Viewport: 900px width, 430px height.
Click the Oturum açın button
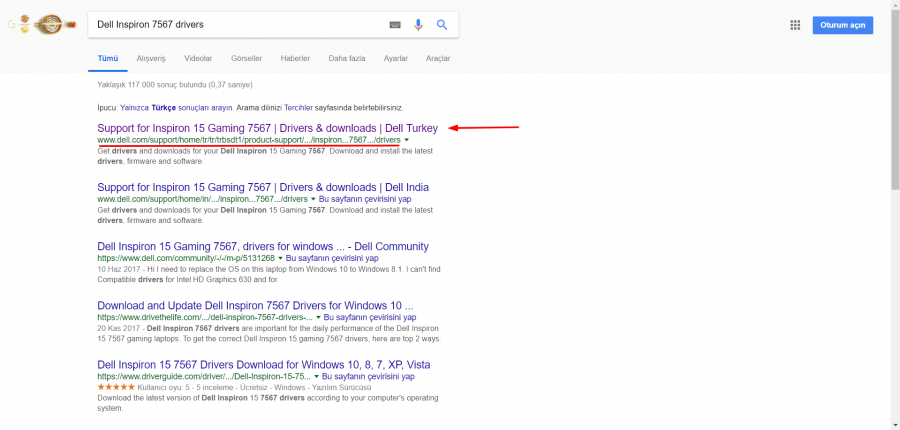pos(843,25)
